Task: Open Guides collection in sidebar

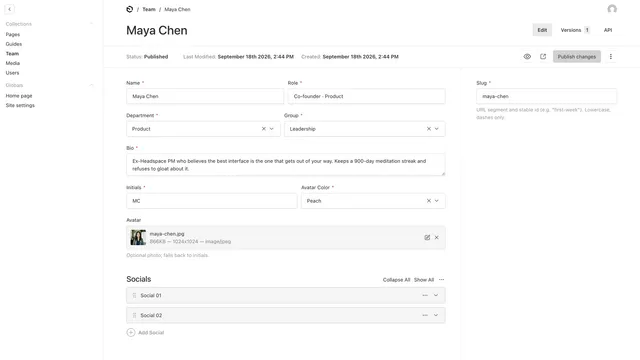Action: [x=14, y=44]
